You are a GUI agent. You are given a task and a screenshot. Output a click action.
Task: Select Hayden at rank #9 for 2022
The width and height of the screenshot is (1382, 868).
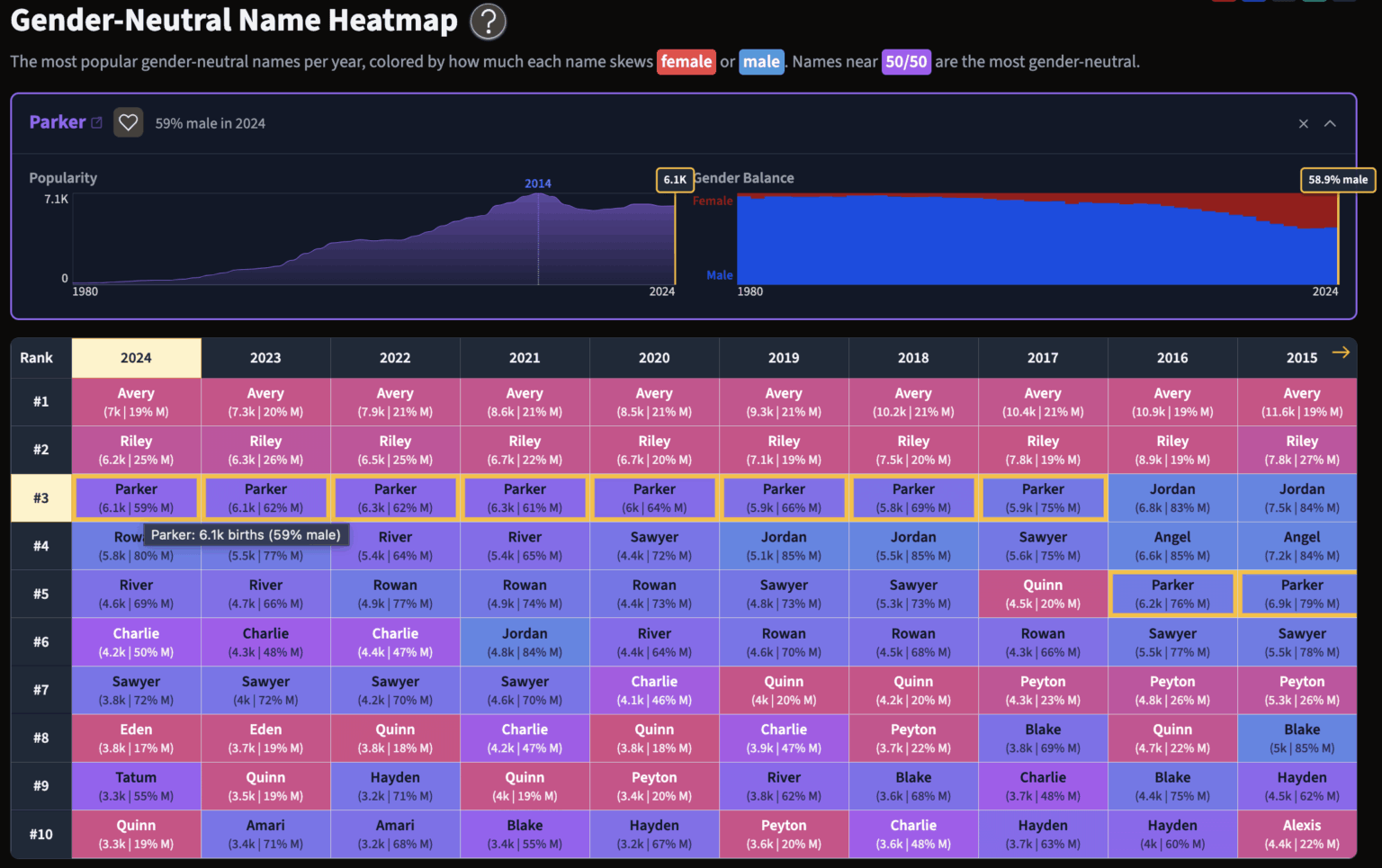(395, 785)
